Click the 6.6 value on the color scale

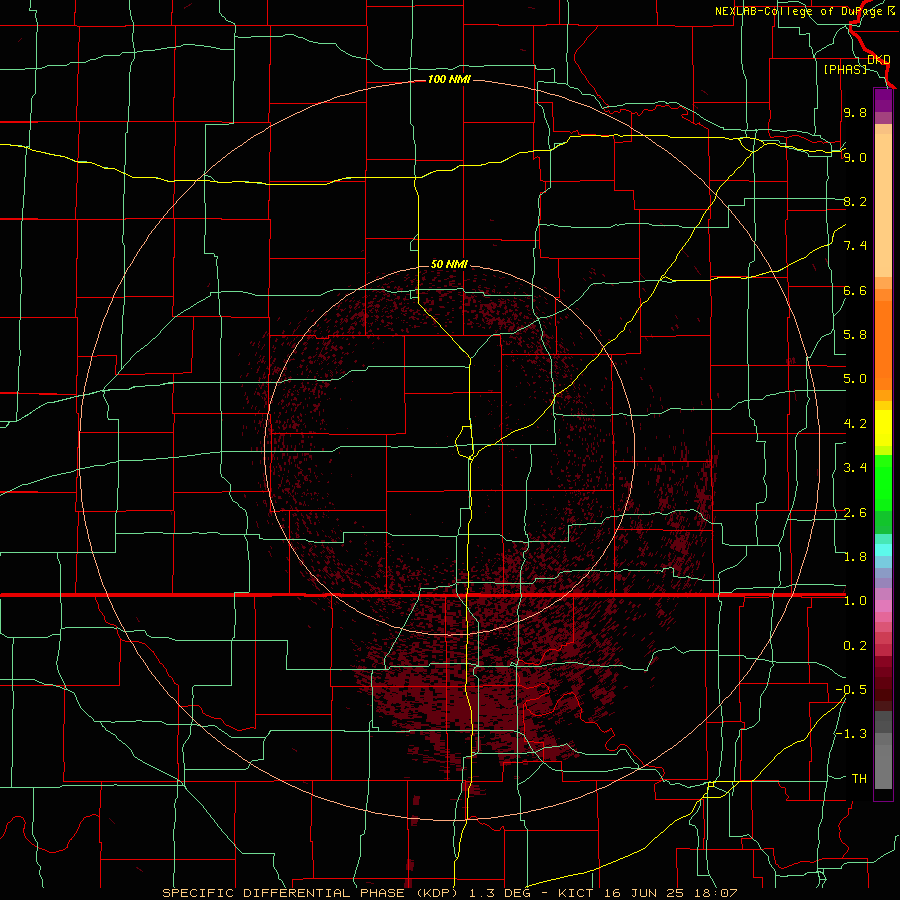(x=855, y=290)
